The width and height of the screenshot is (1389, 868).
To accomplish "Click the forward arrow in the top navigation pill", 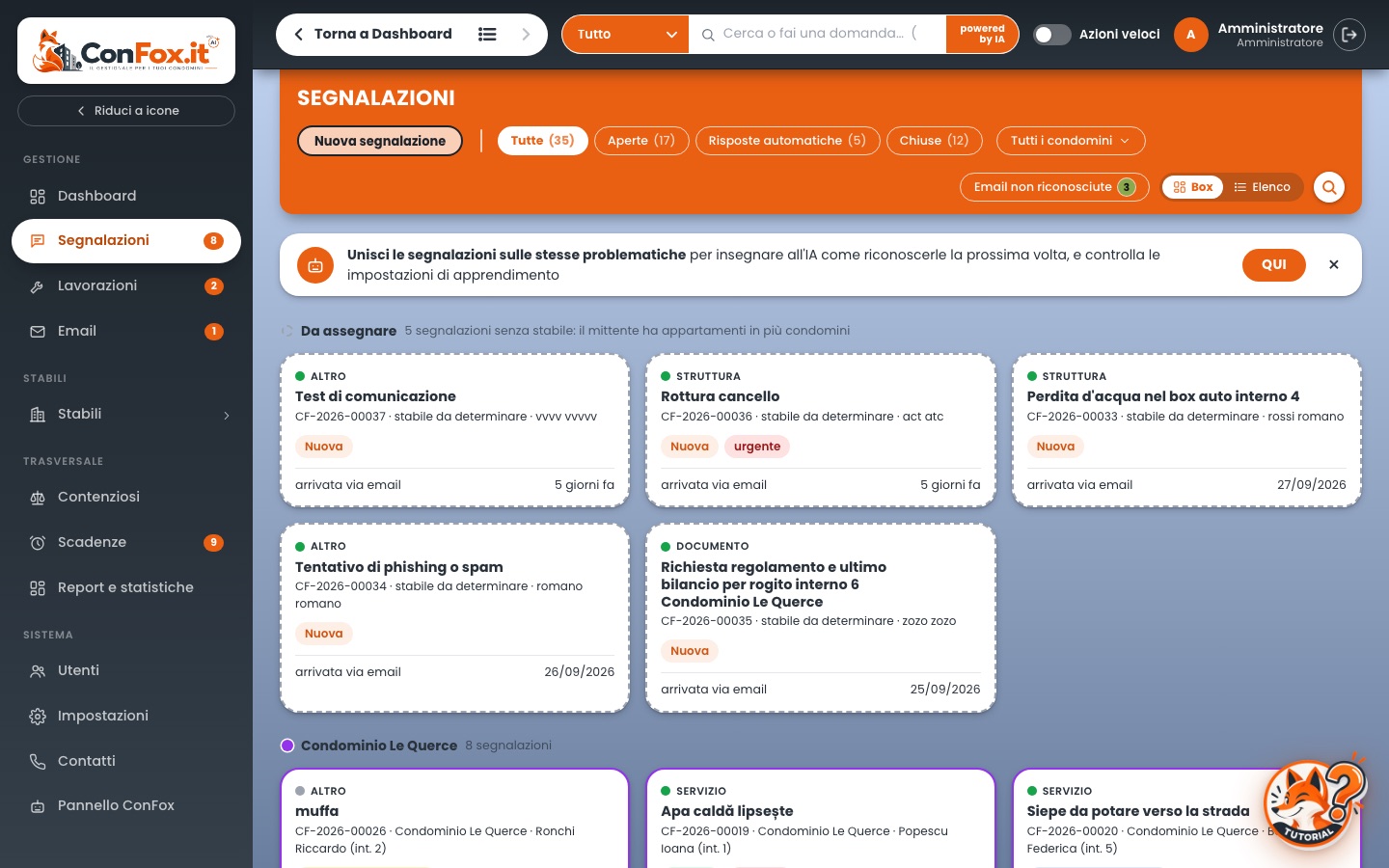I will [526, 34].
